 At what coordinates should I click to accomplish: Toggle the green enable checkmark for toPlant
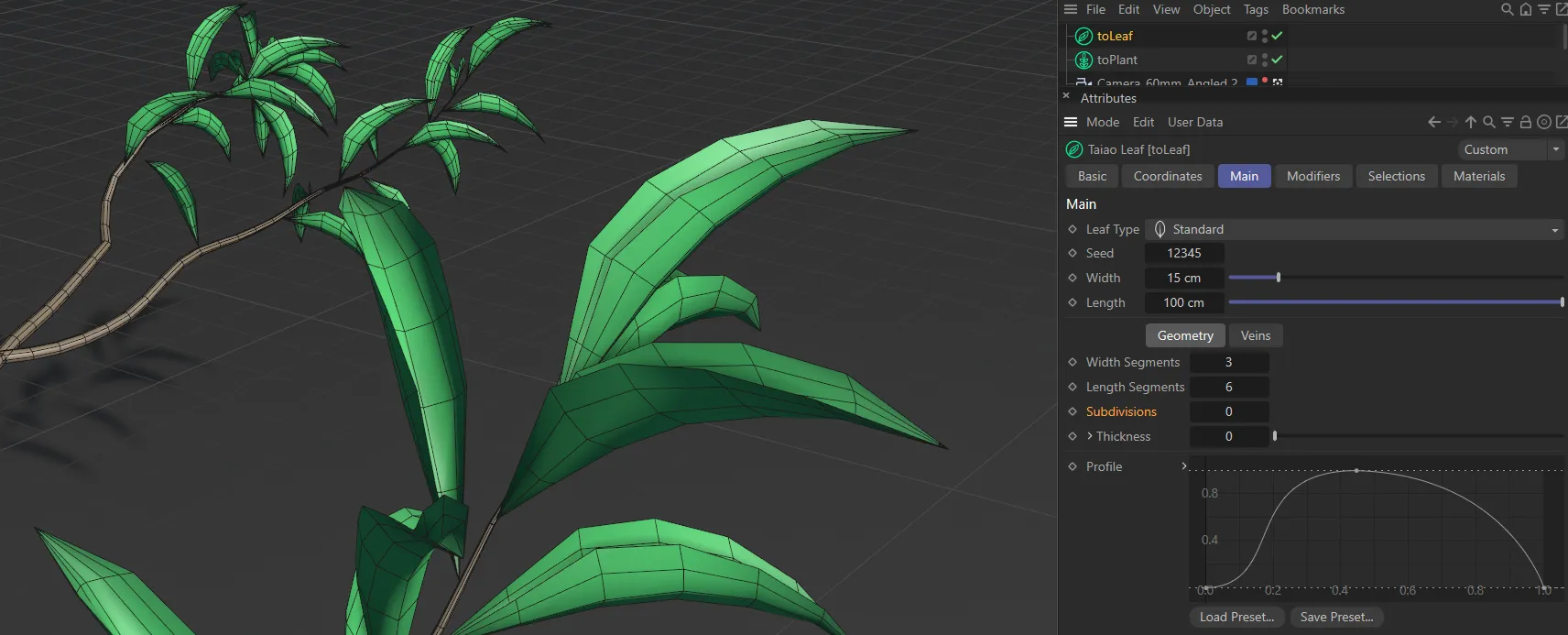(1277, 60)
